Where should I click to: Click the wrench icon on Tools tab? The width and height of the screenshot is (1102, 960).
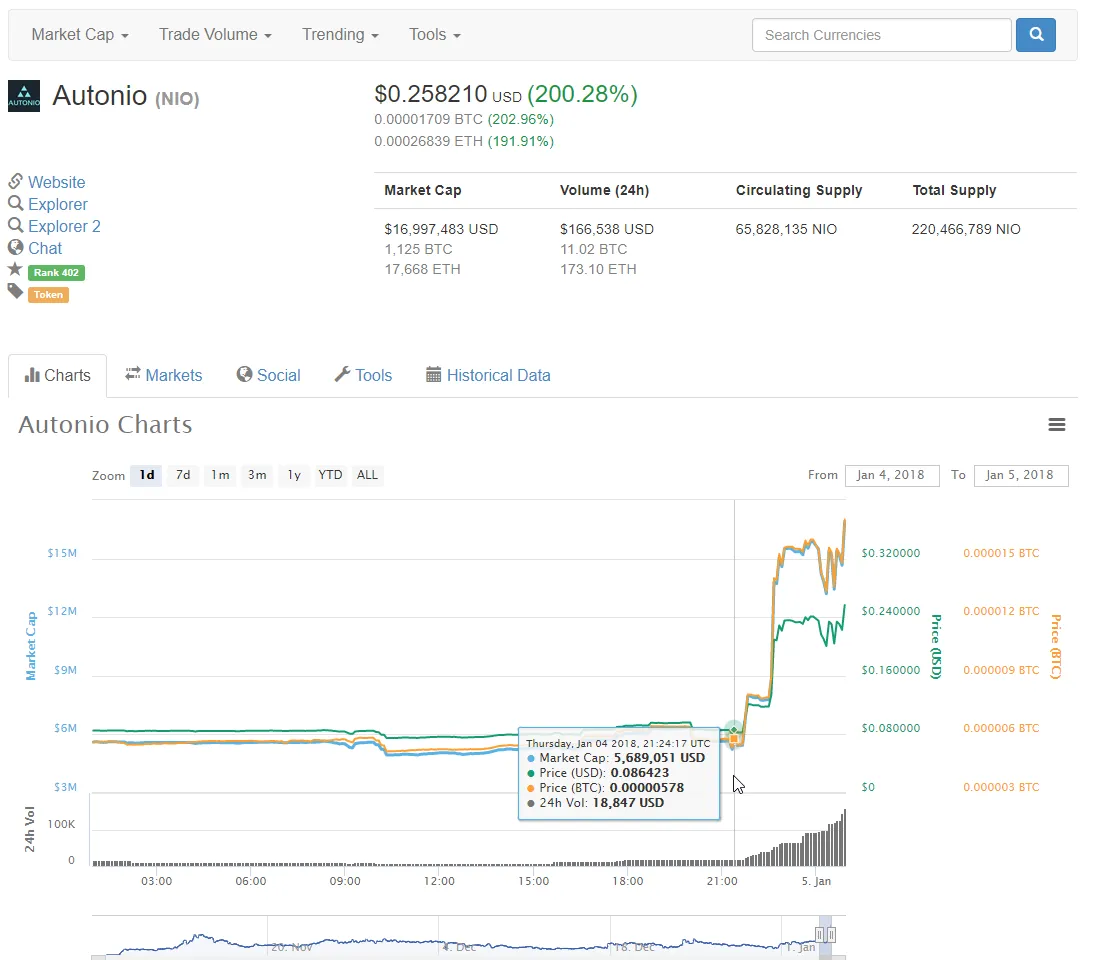(342, 375)
